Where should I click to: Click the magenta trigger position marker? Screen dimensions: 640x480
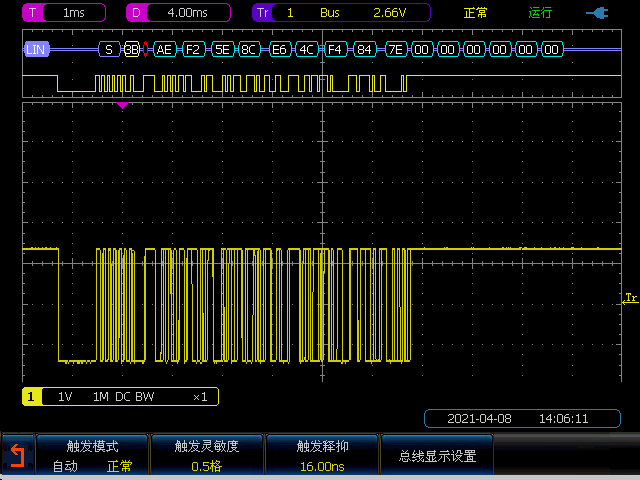coord(122,105)
